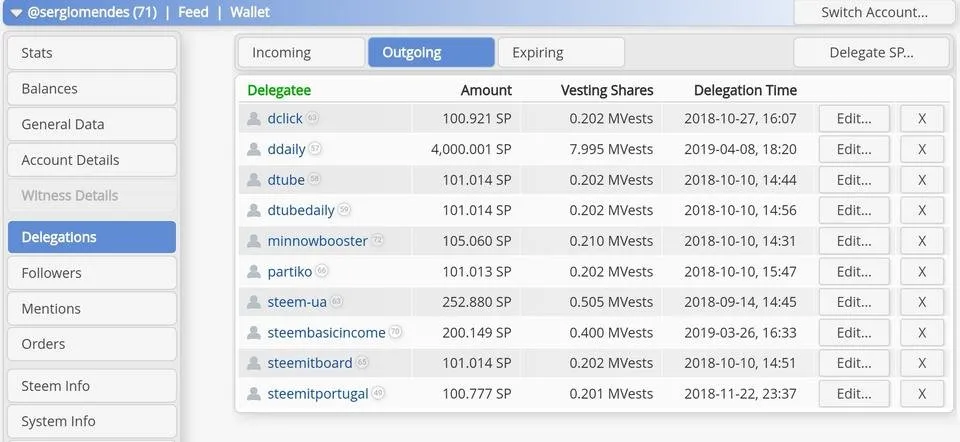Open Account Details in the sidebar
The image size is (960, 442).
[92, 160]
